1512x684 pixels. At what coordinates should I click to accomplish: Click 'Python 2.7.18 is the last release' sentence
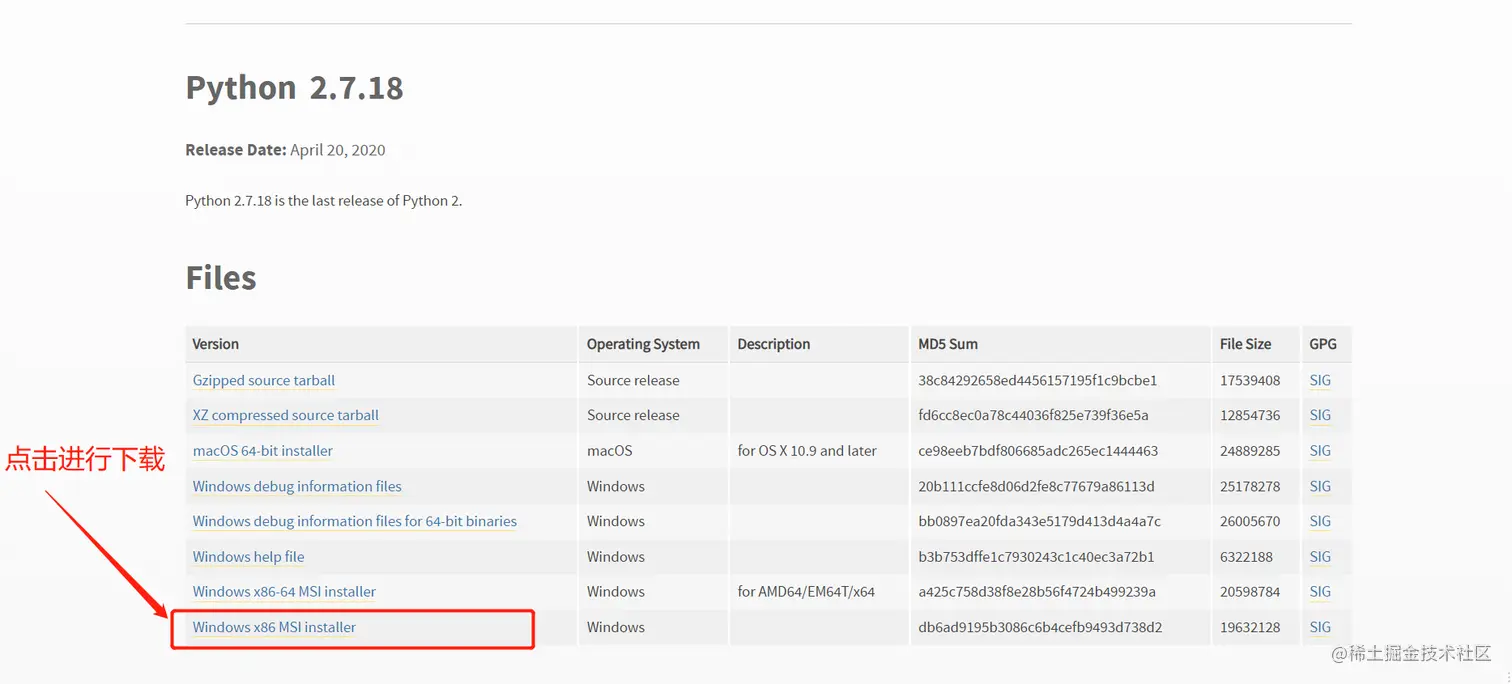click(323, 201)
